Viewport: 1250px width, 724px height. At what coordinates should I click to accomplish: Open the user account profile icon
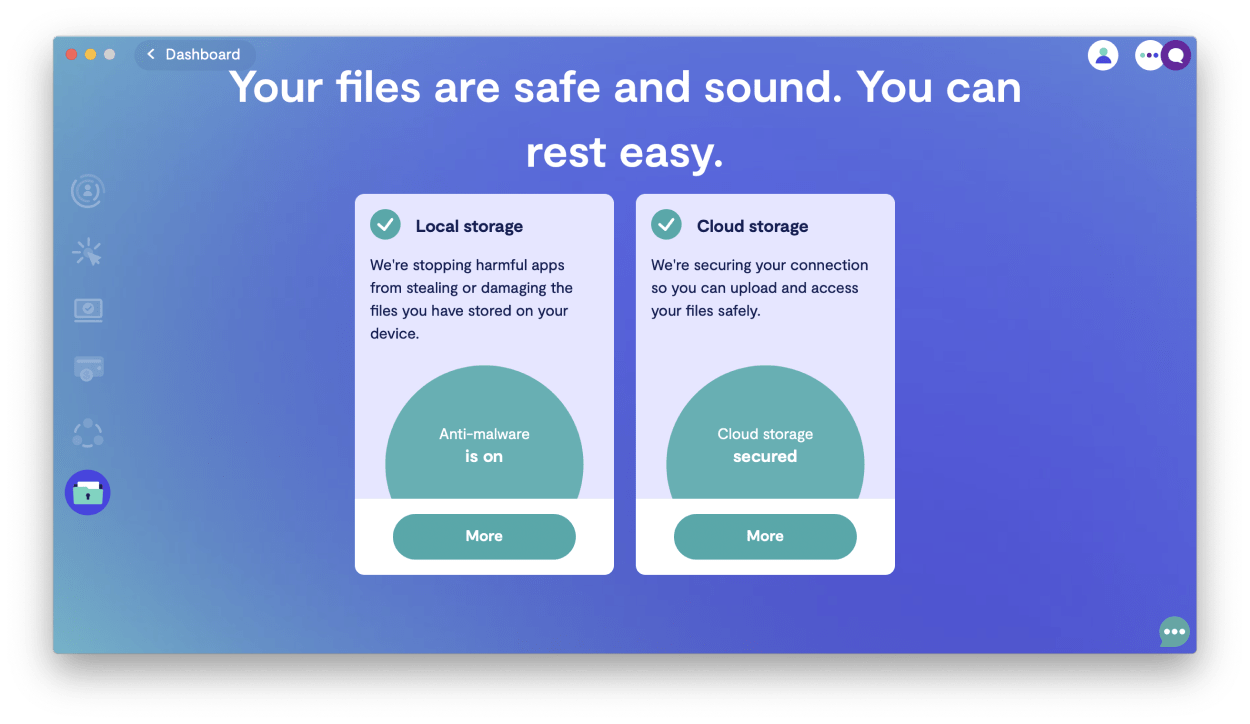[x=1103, y=55]
